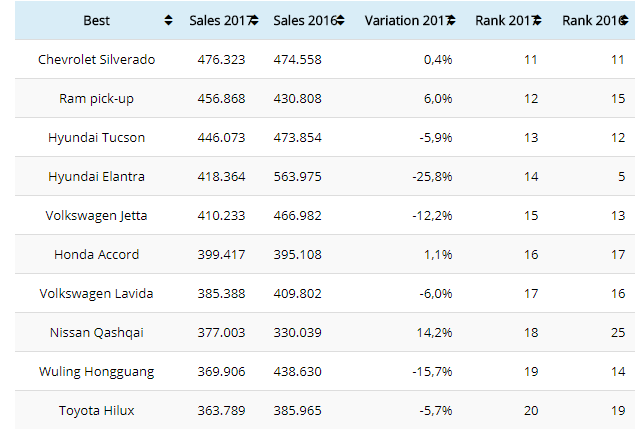
Task: Click the Sales 2016 header label
Action: (x=305, y=21)
